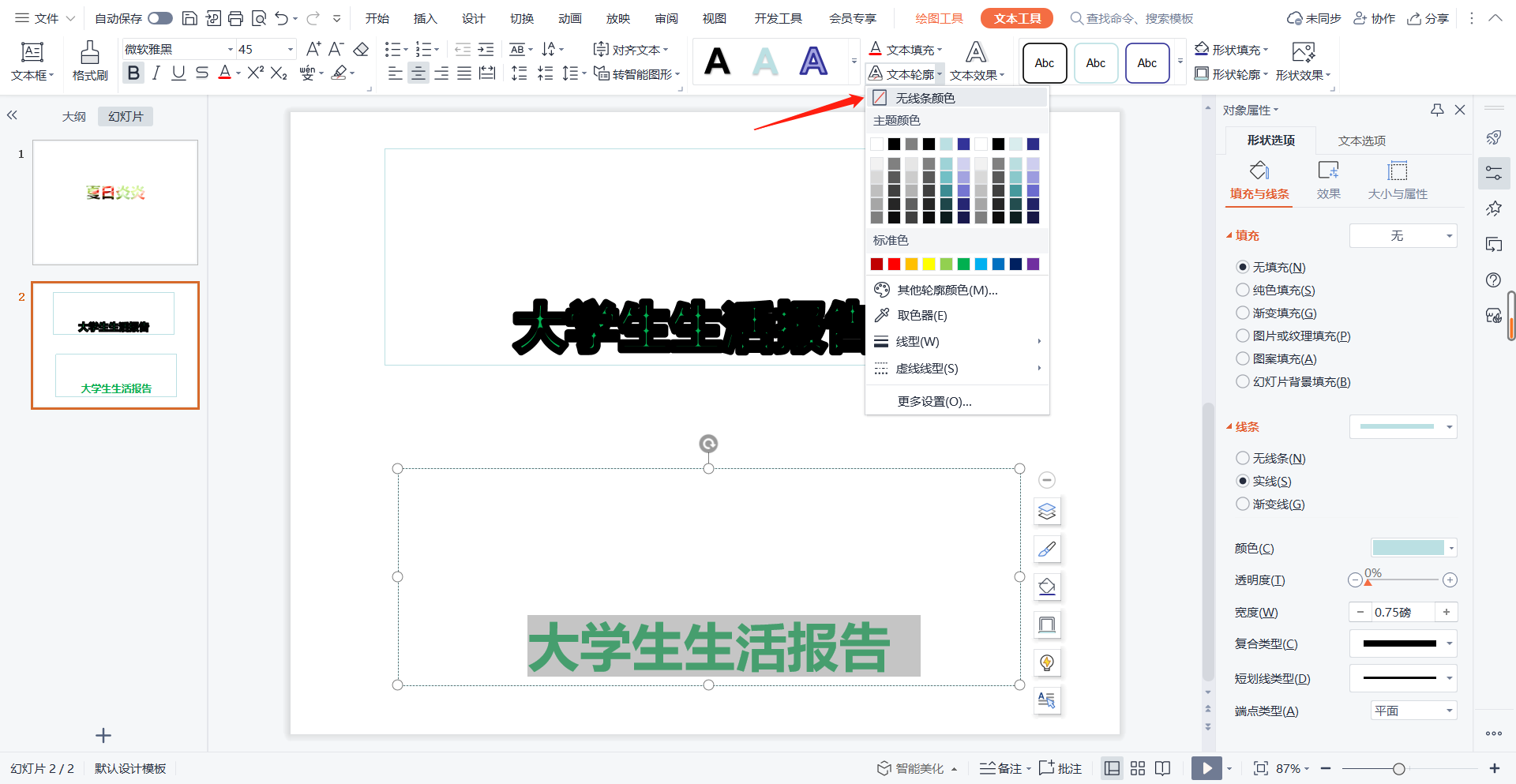Click the subscript icon

pos(279,73)
